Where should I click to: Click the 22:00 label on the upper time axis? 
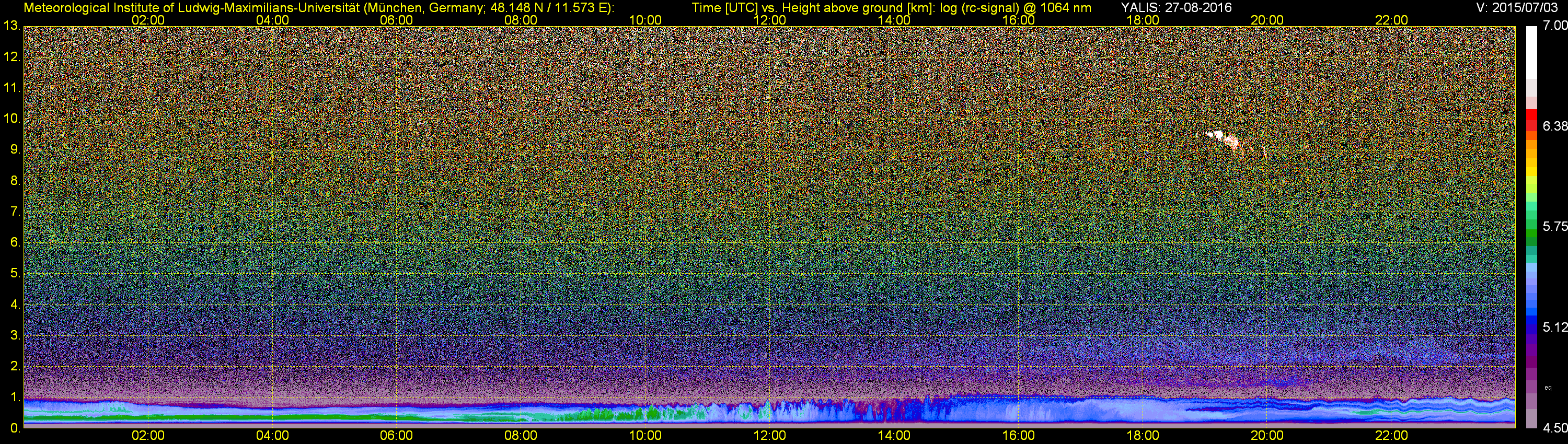click(x=1391, y=20)
